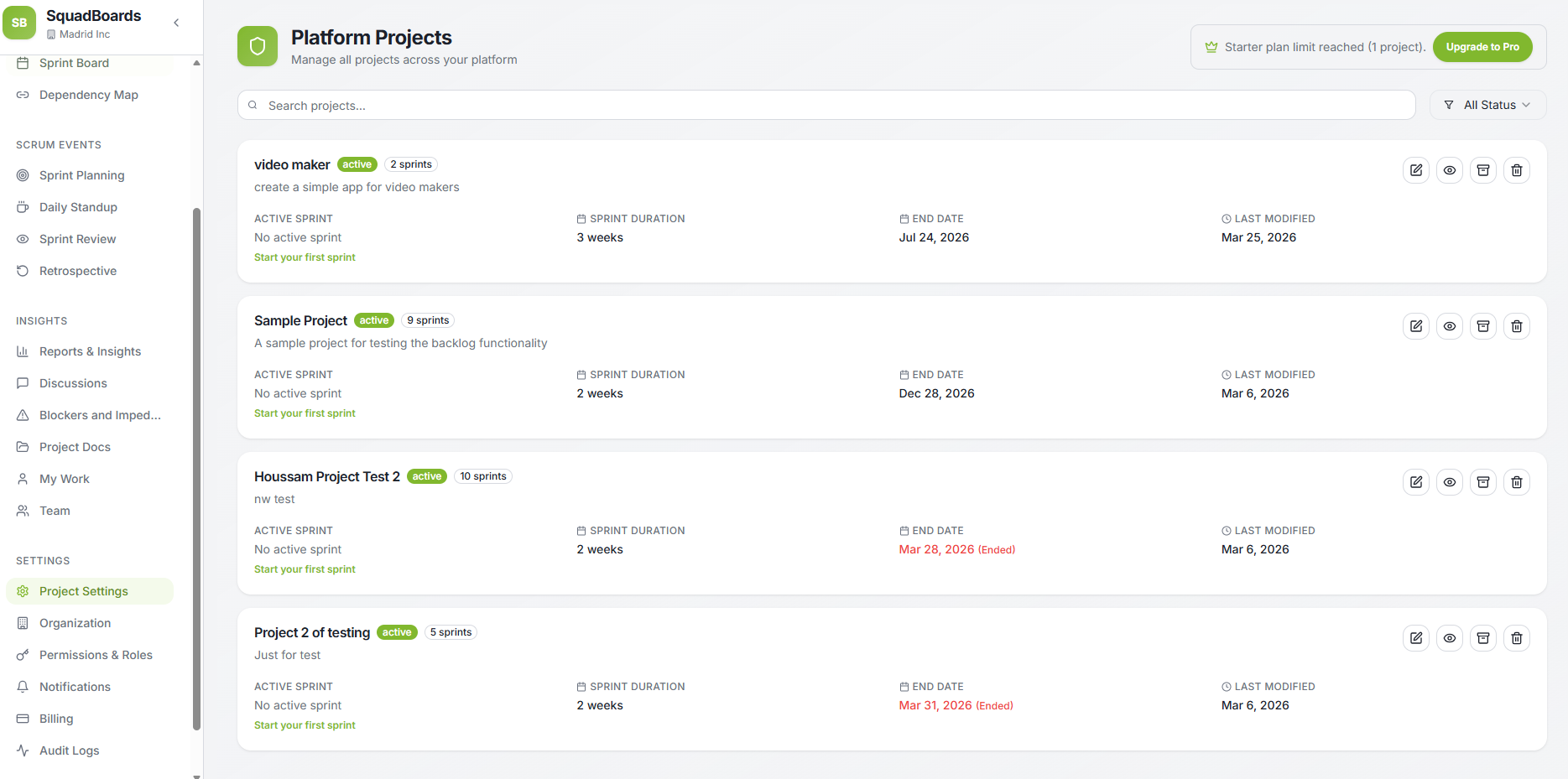The image size is (1568, 779).
Task: Click Start your first sprint for video maker
Action: (305, 257)
